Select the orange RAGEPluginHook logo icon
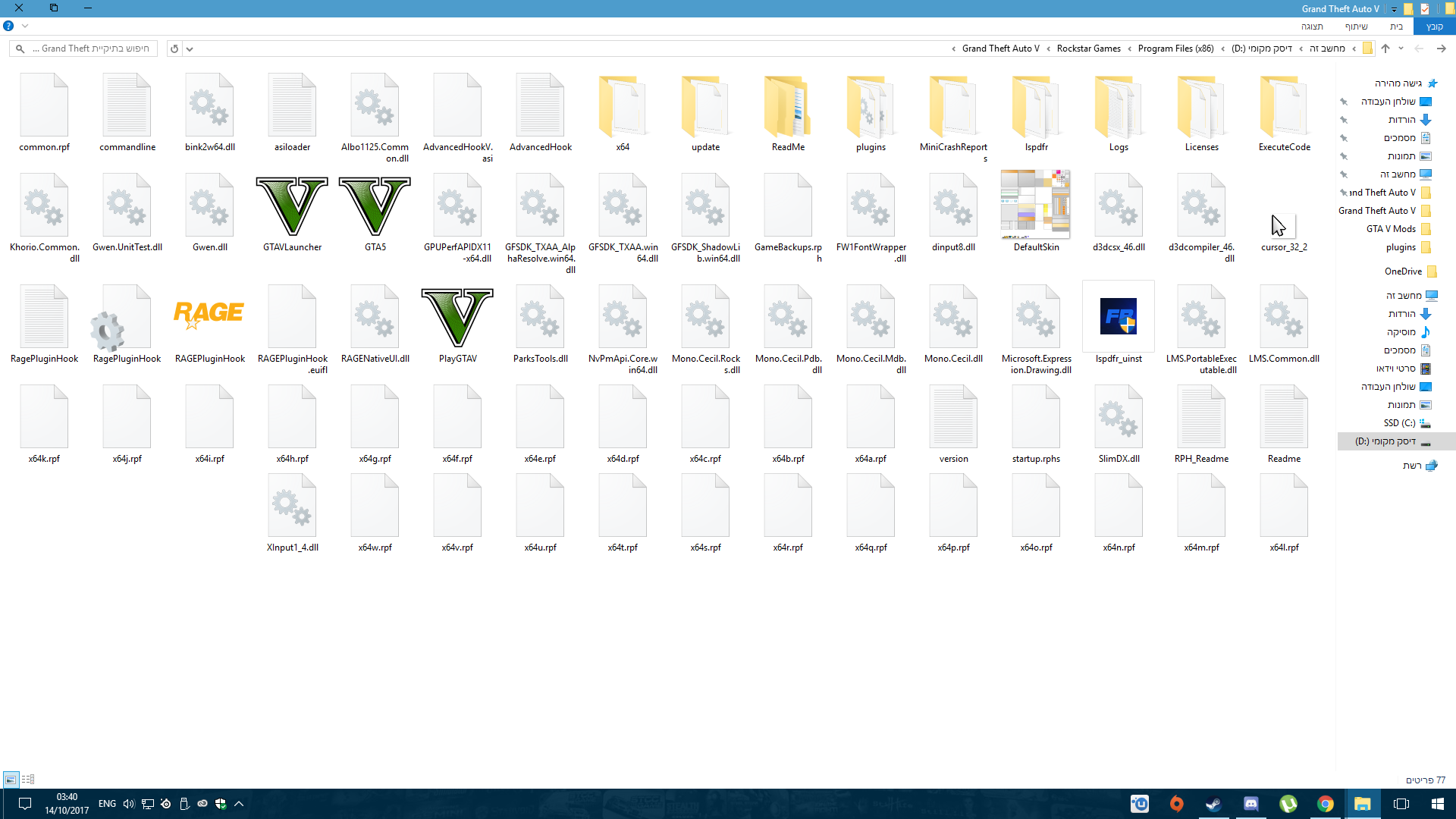Screen dimensions: 1456x819 click(x=209, y=315)
